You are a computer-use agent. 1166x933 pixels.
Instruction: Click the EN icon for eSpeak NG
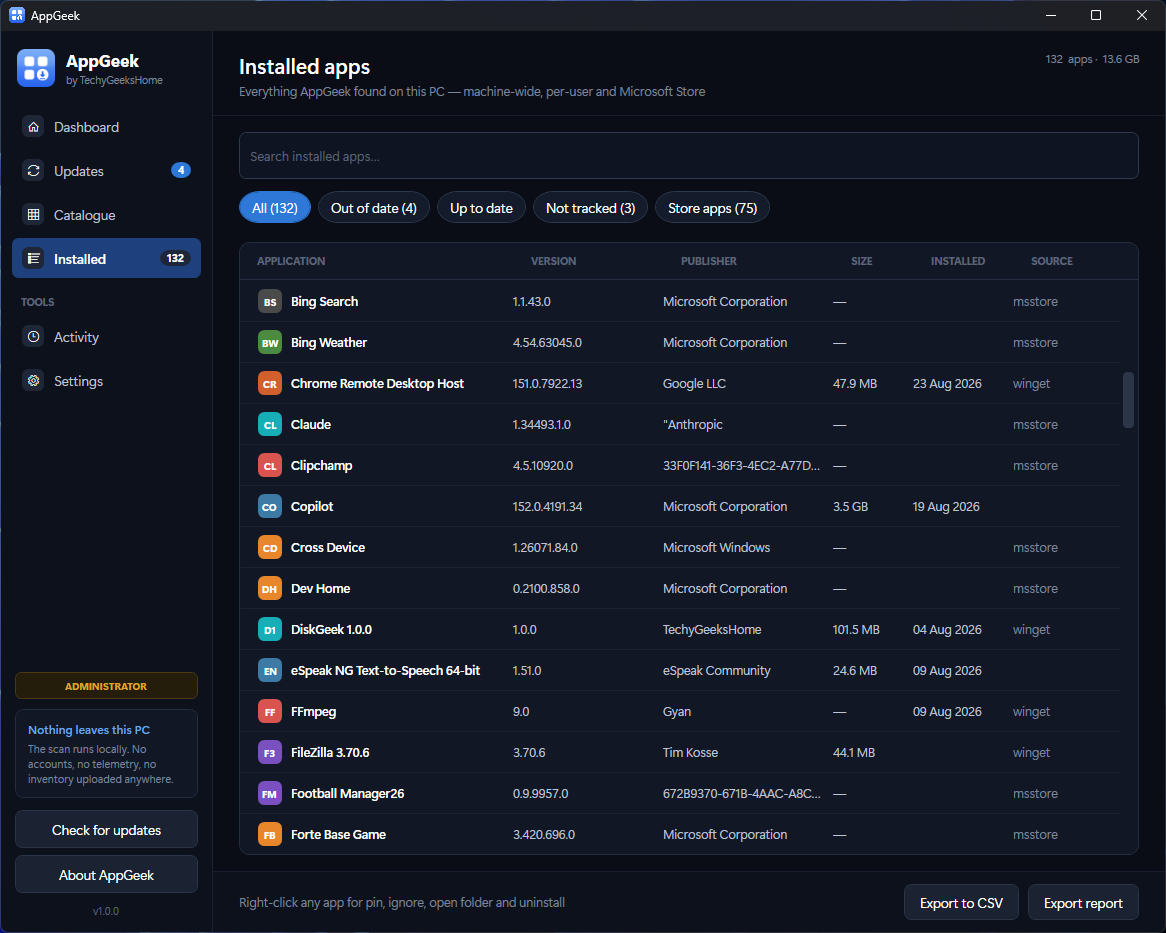(269, 671)
